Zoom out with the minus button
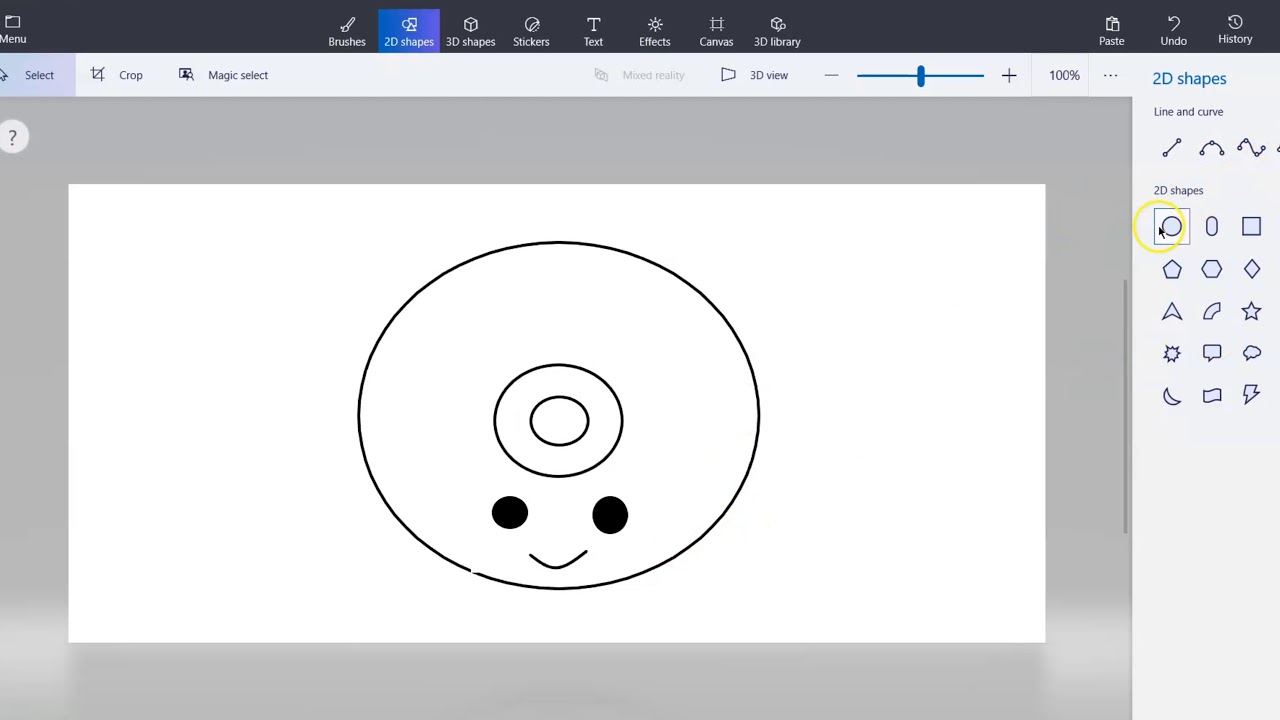The image size is (1280, 720). tap(831, 75)
